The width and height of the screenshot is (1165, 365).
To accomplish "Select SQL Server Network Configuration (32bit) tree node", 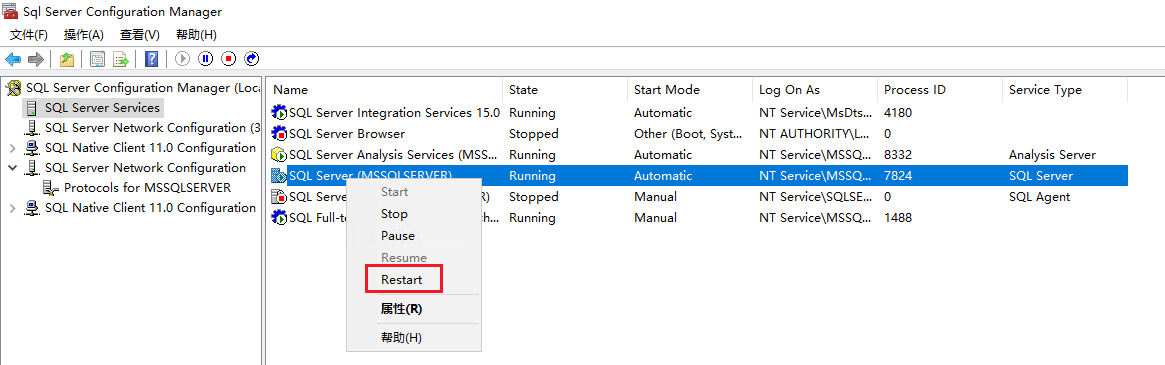I will [152, 128].
